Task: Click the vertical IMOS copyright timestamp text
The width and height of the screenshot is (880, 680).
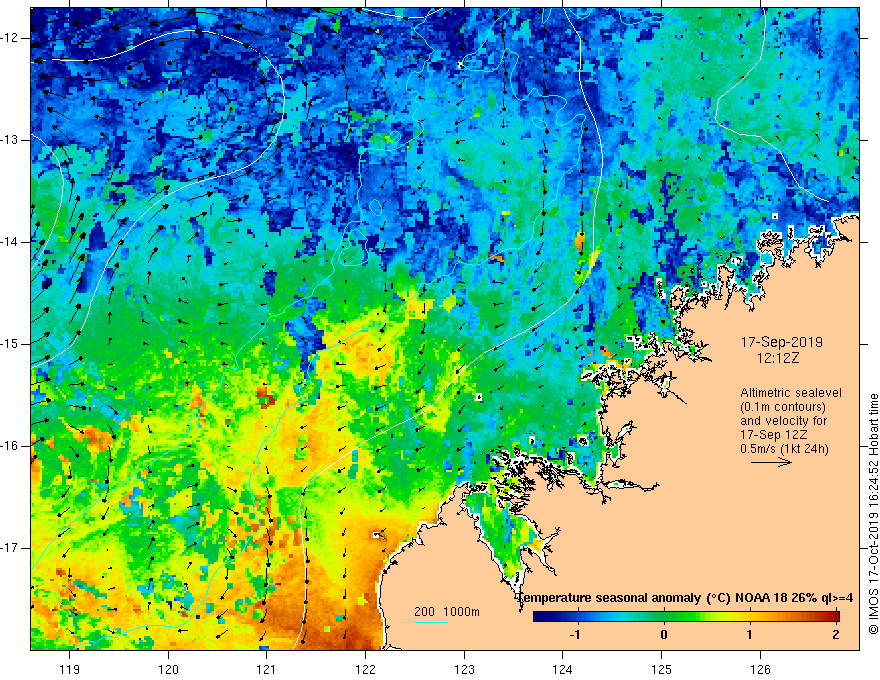Action: click(x=873, y=513)
